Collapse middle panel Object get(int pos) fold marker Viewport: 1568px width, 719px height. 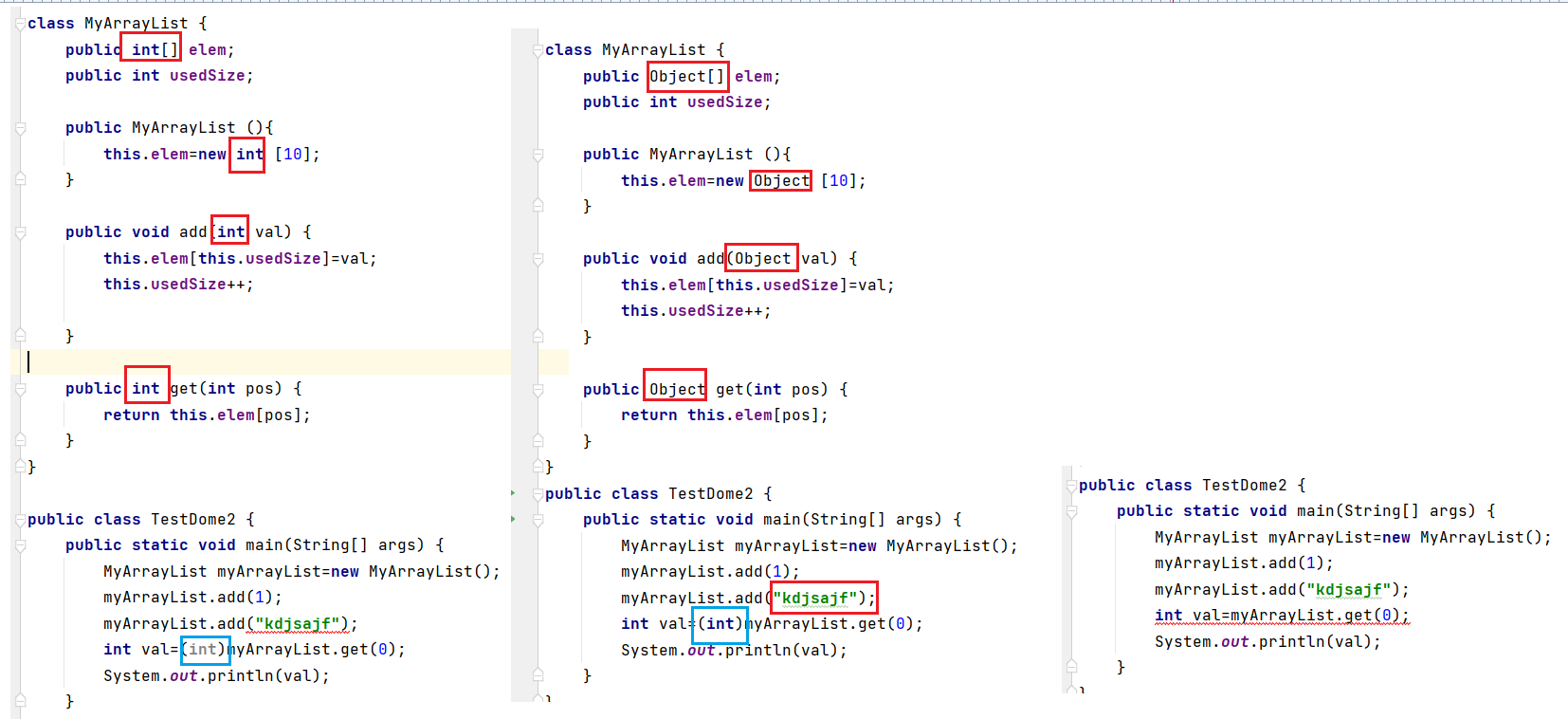[x=538, y=390]
